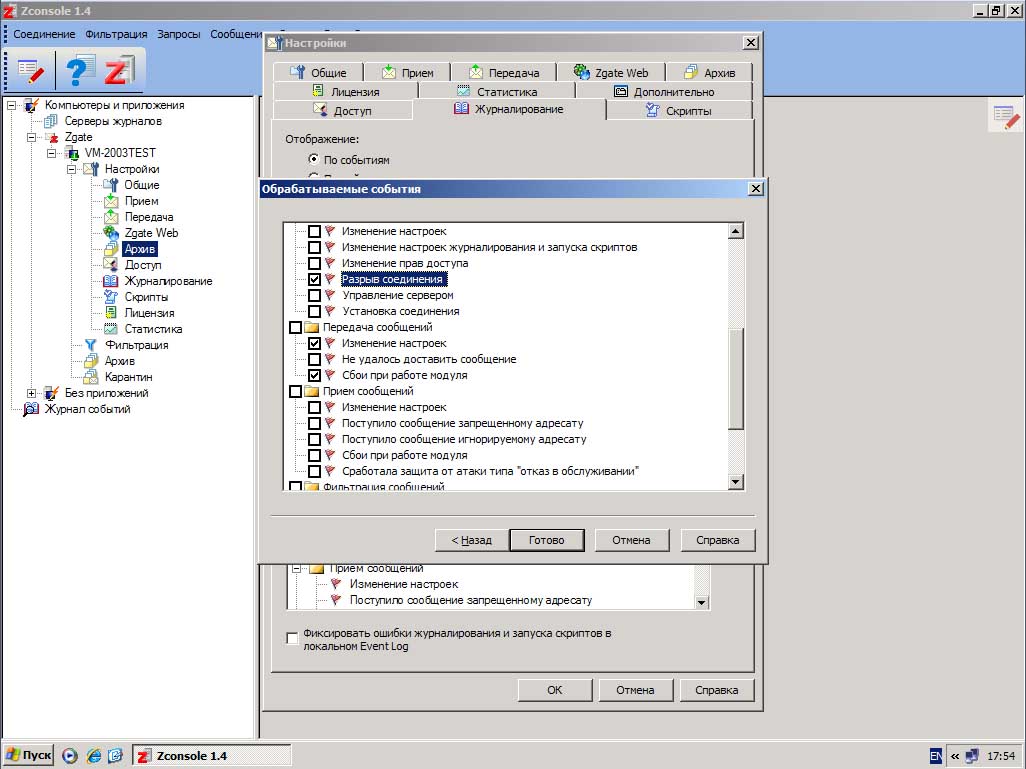Image resolution: width=1026 pixels, height=769 pixels.
Task: Check Не удалось доставить сообщение checkbox
Action: tap(314, 359)
